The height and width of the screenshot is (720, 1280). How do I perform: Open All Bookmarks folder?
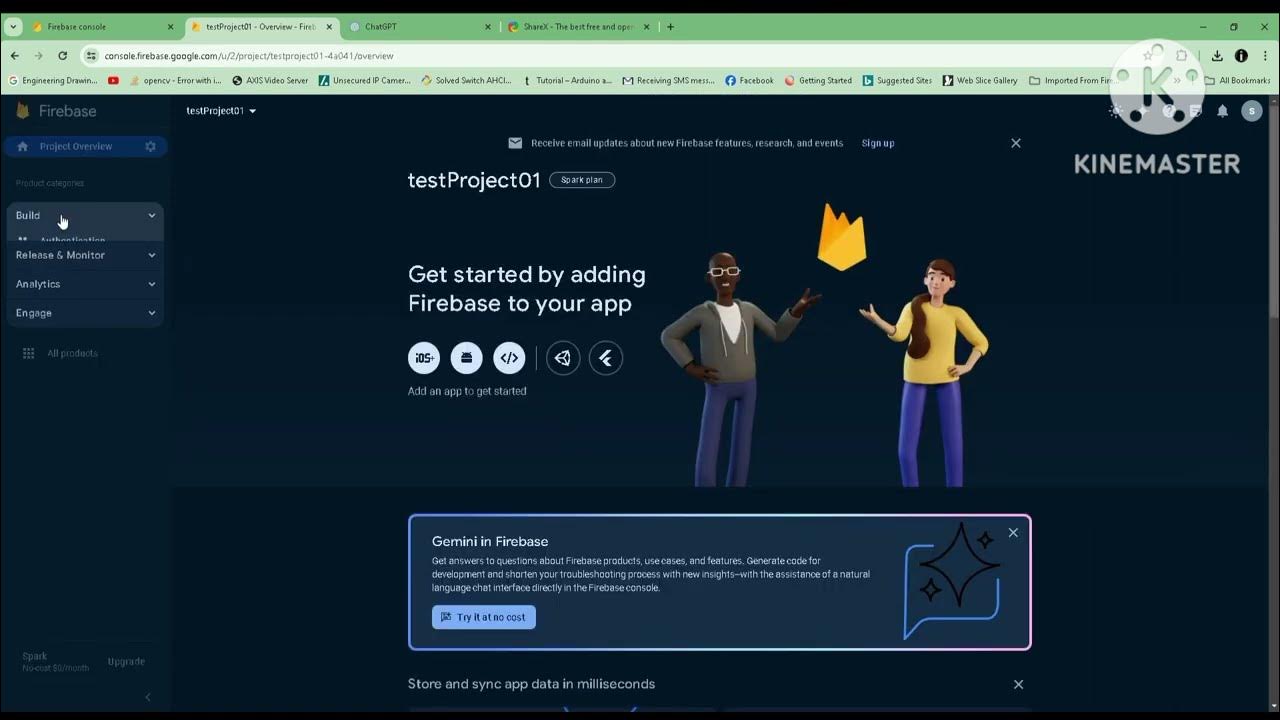coord(1237,80)
